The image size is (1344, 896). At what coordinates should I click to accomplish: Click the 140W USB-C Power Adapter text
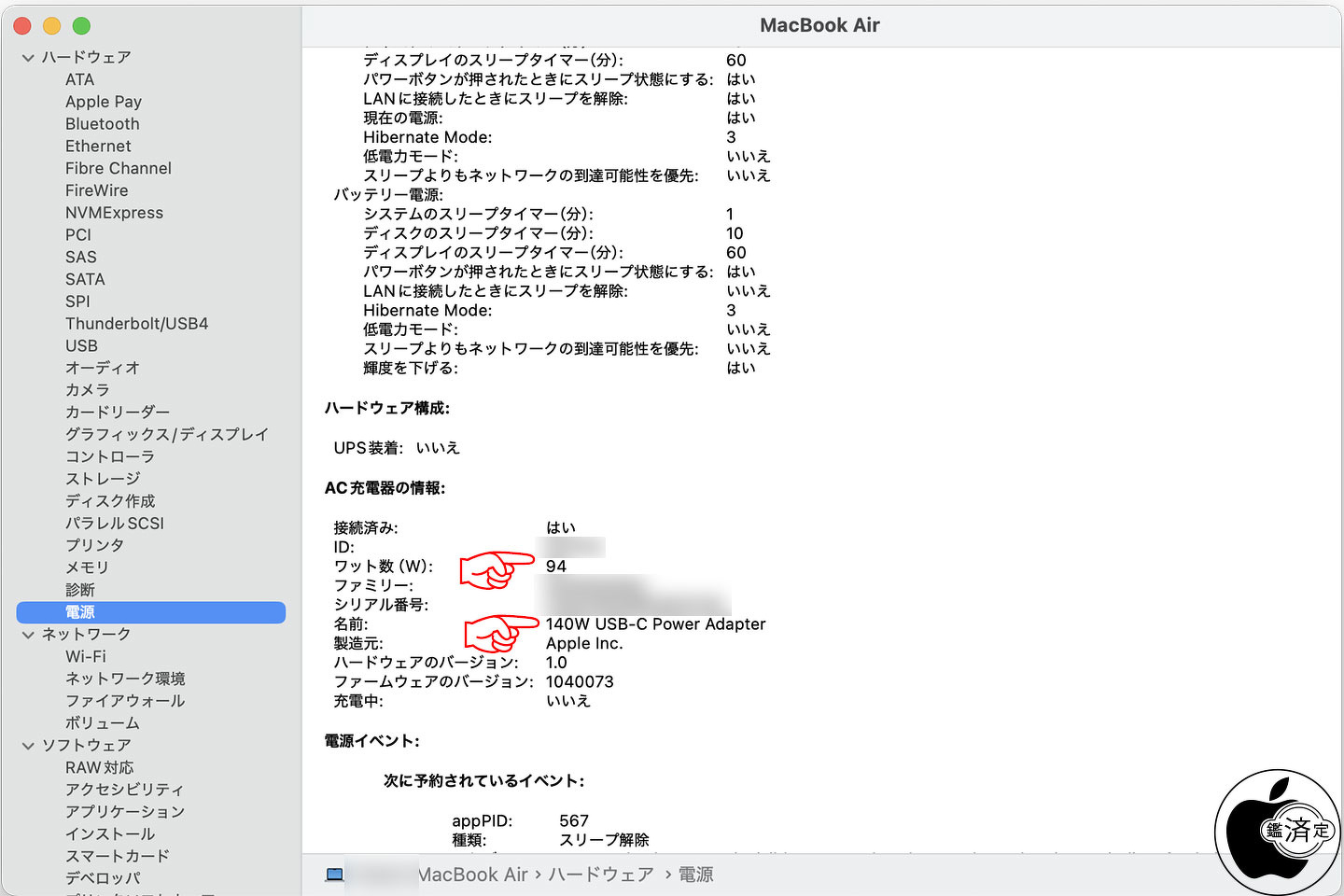[655, 624]
